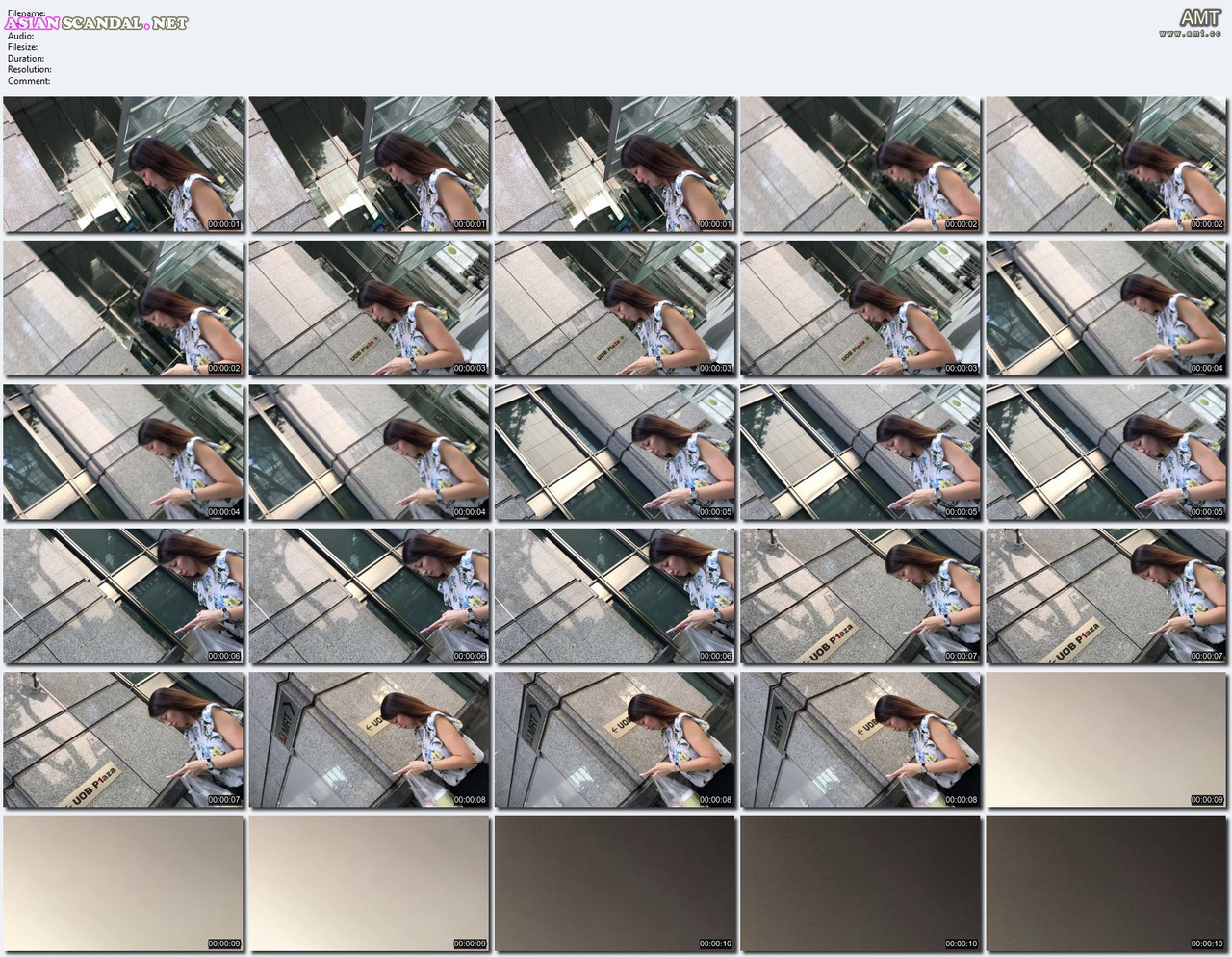Click the "Audio:" info label
The width and height of the screenshot is (1232, 957).
point(21,36)
